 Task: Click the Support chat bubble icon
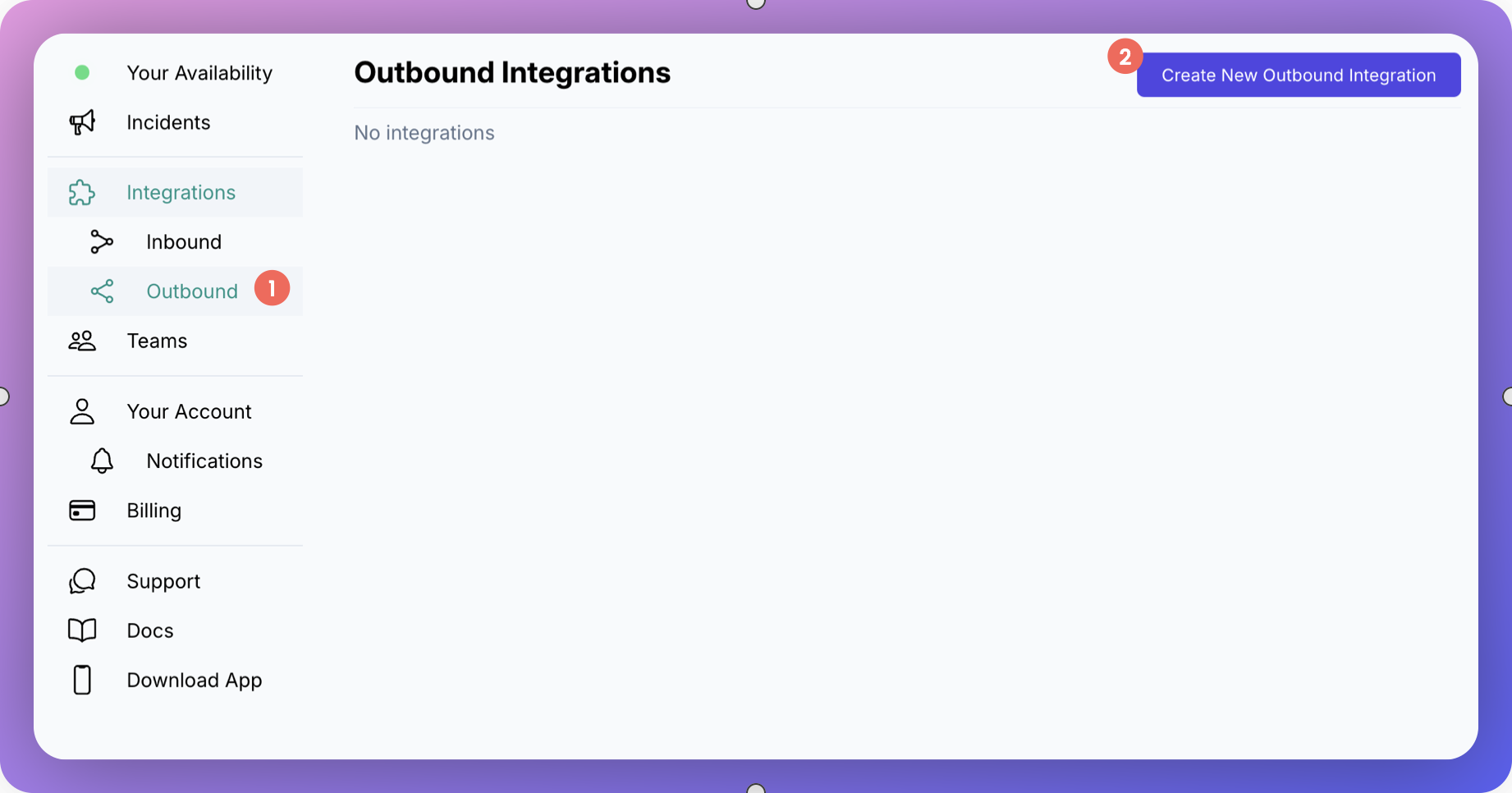pos(82,581)
